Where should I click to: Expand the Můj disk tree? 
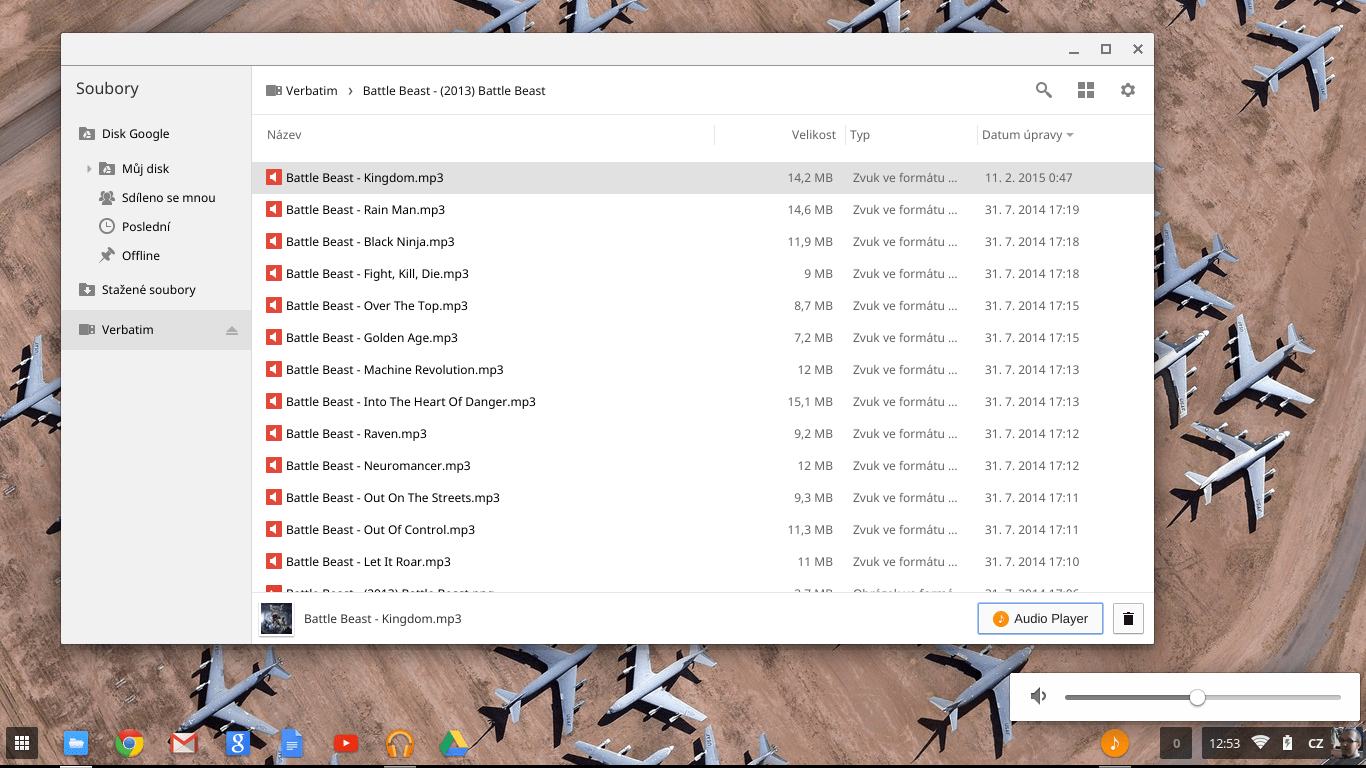click(x=89, y=169)
